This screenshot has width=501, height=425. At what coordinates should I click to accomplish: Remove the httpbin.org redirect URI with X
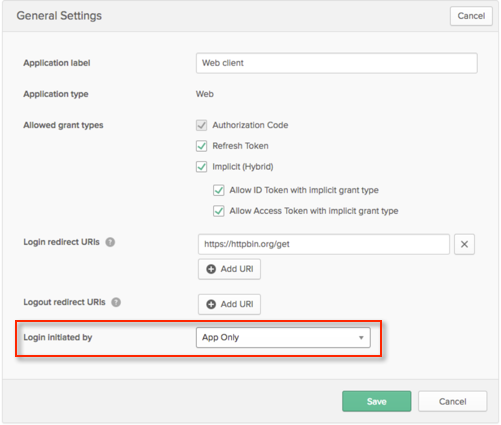click(x=464, y=244)
